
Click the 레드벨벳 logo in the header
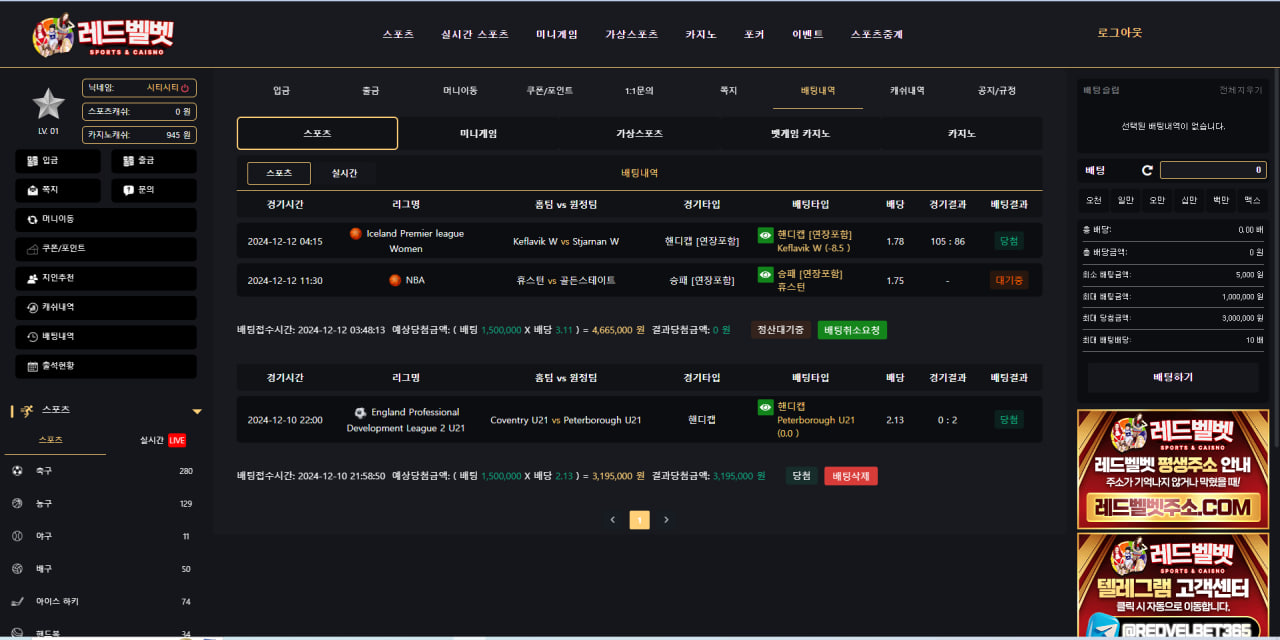[x=104, y=34]
